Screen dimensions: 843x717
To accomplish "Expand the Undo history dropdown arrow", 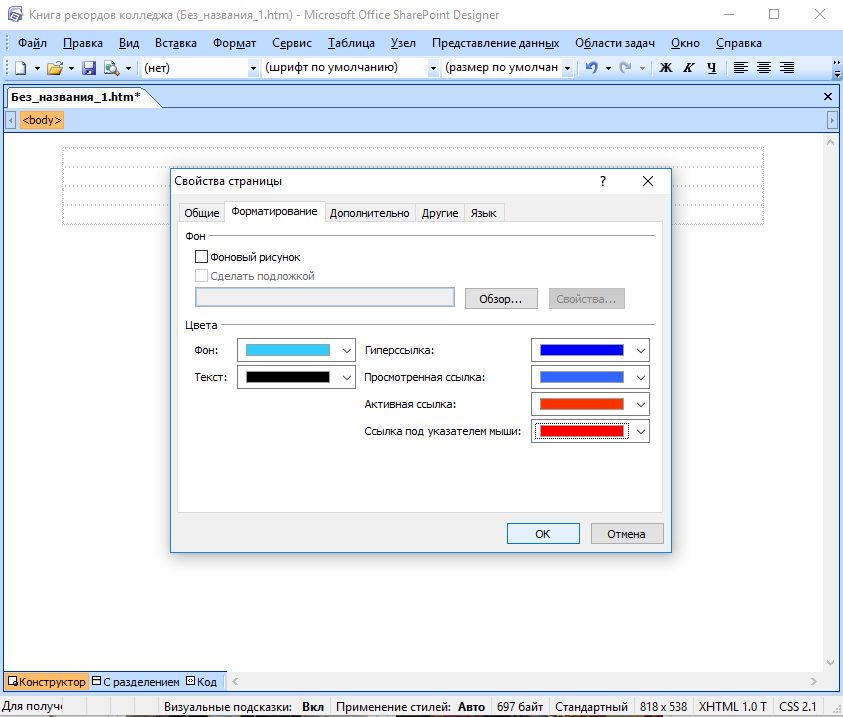I will 608,68.
